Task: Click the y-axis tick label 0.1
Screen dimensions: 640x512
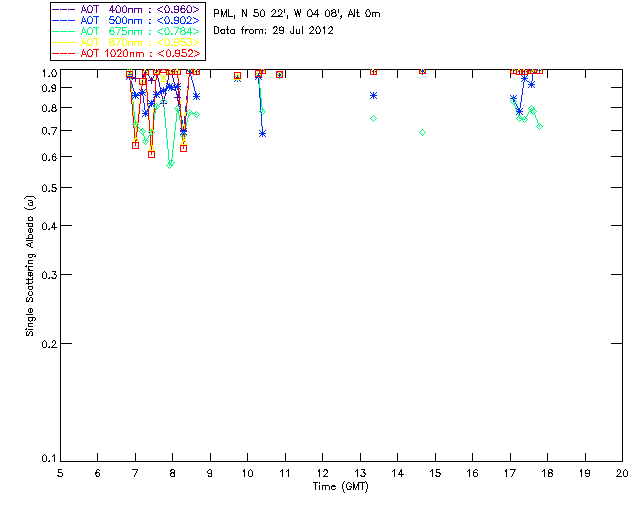Action: pyautogui.click(x=49, y=459)
